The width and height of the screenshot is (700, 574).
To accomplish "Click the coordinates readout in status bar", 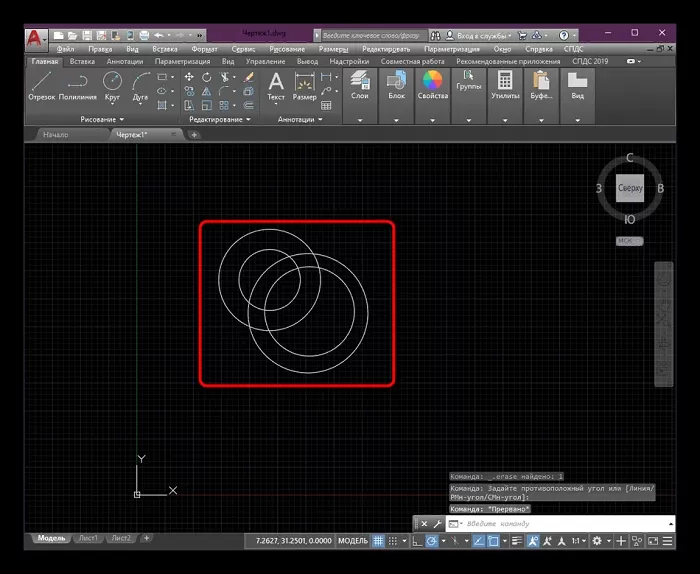I will (x=293, y=541).
